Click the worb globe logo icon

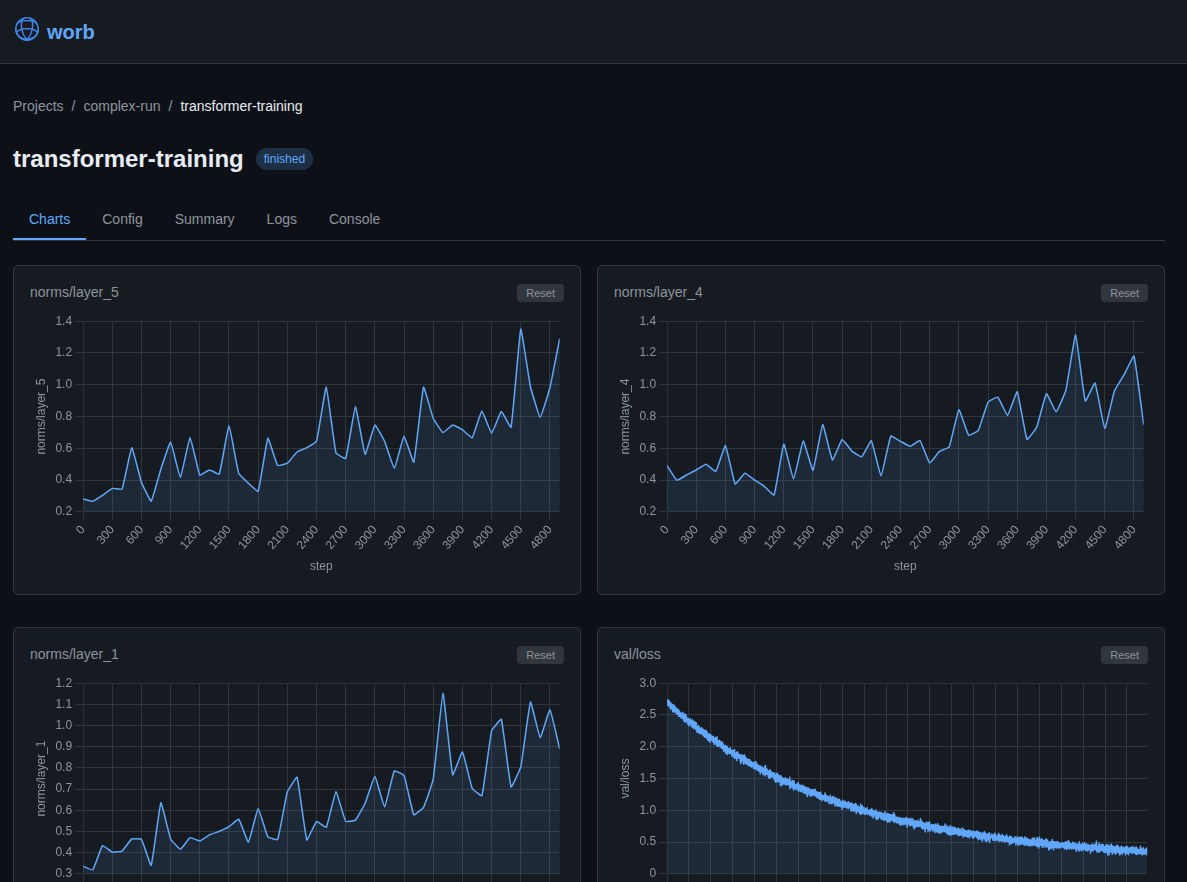click(27, 30)
